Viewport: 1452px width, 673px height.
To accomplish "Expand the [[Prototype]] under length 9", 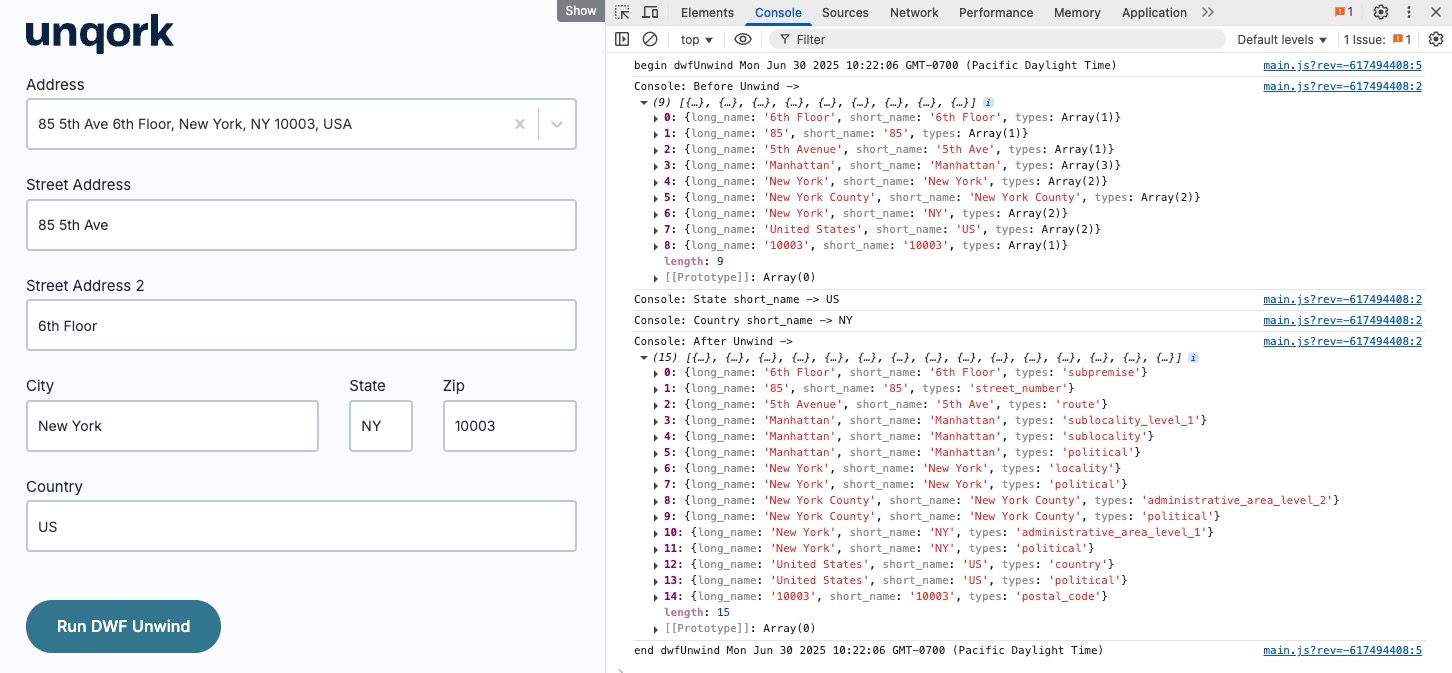I will [x=656, y=277].
